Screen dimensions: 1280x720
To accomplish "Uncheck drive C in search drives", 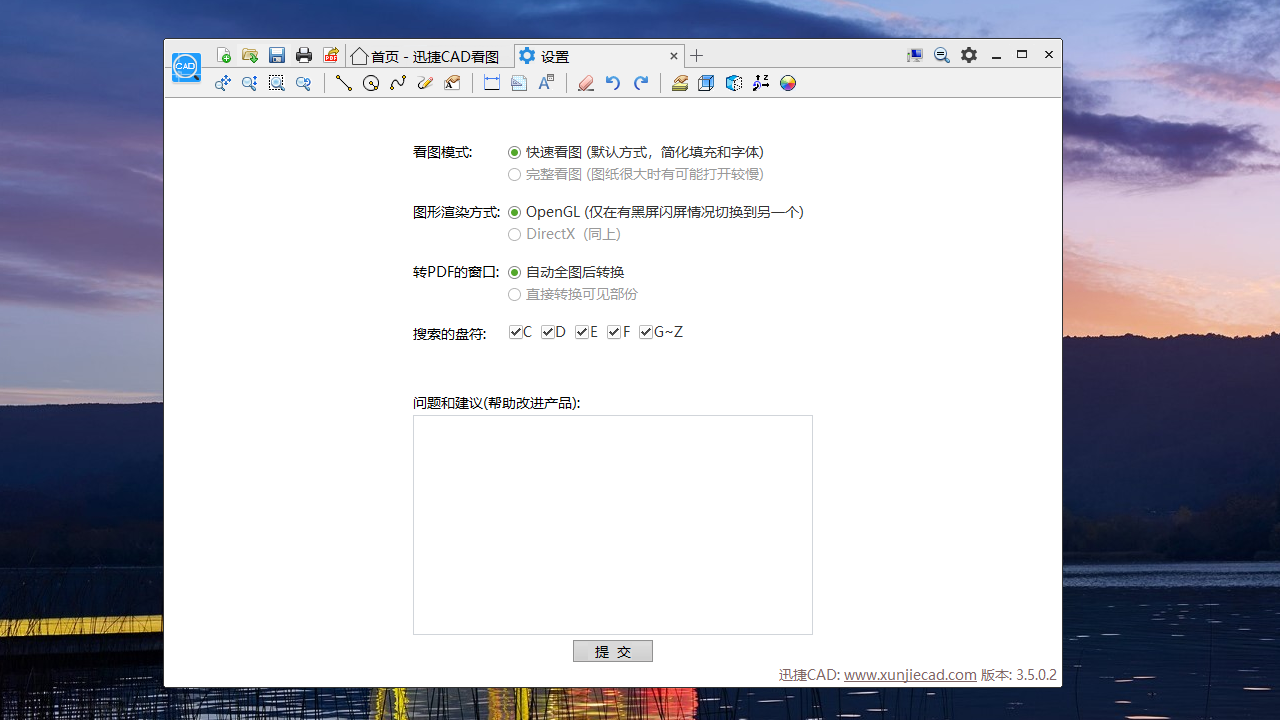I will (516, 331).
